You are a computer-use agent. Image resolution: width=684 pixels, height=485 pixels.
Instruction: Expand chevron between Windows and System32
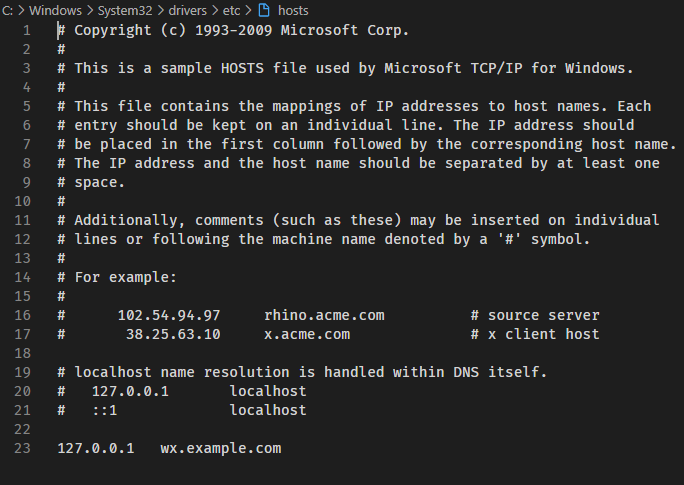pyautogui.click(x=90, y=10)
